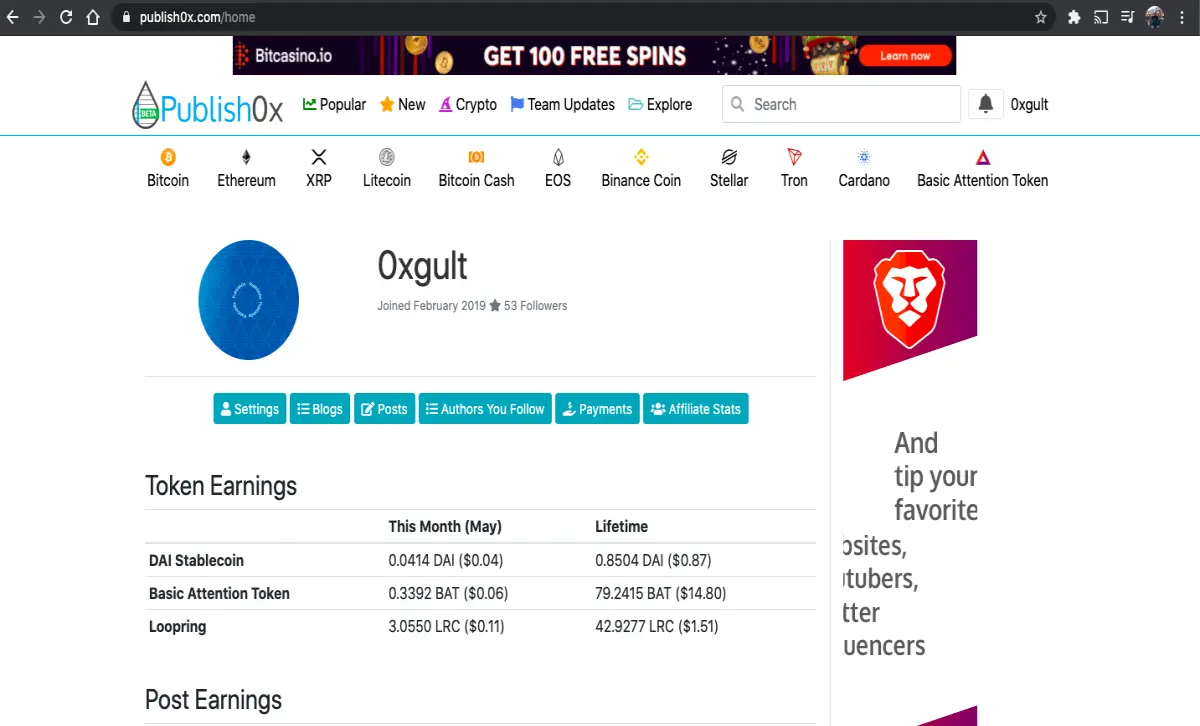Select the Binance Coin icon
Viewport: 1200px width, 726px height.
click(x=641, y=157)
